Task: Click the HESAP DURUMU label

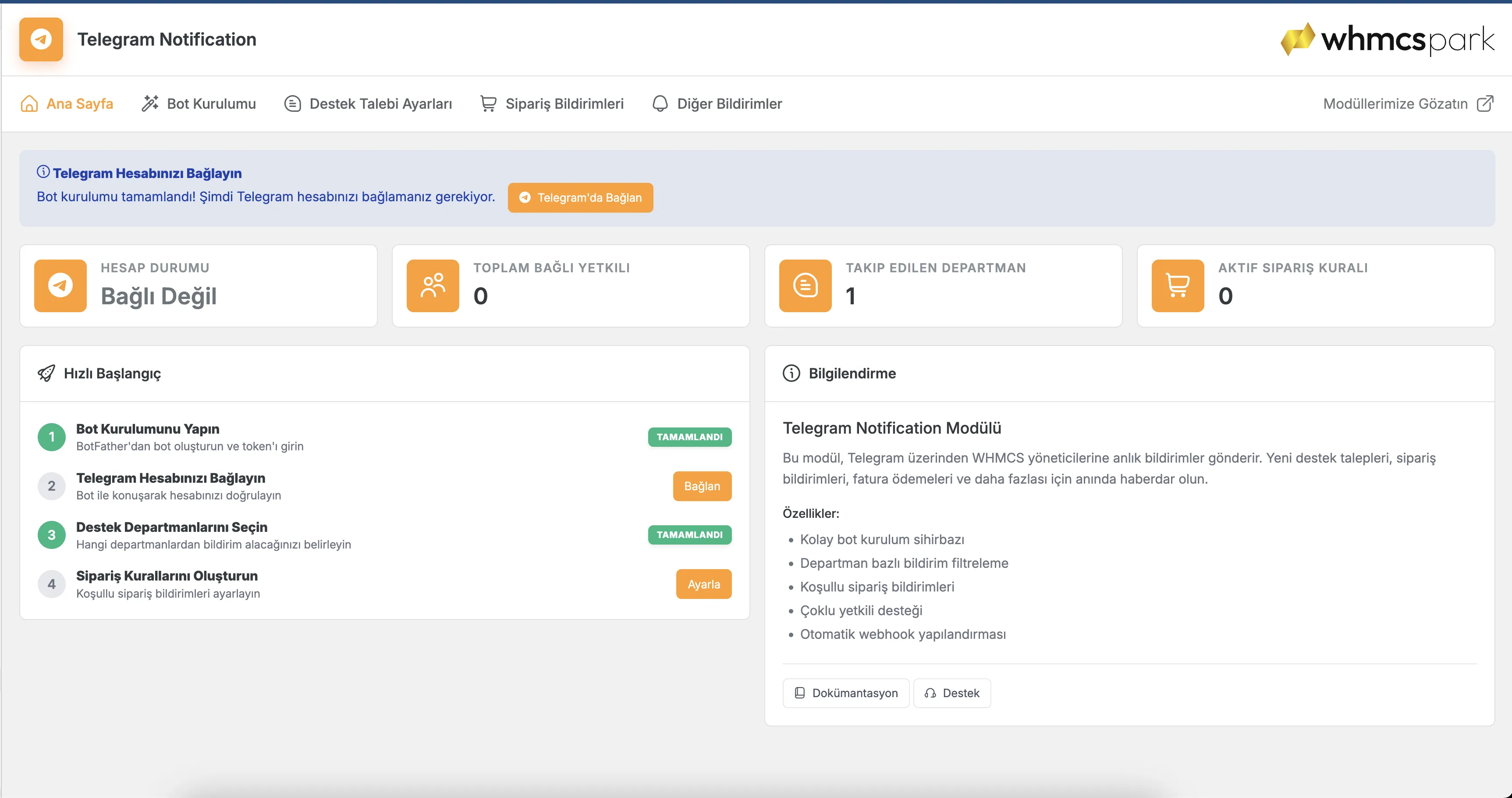Action: pos(155,268)
